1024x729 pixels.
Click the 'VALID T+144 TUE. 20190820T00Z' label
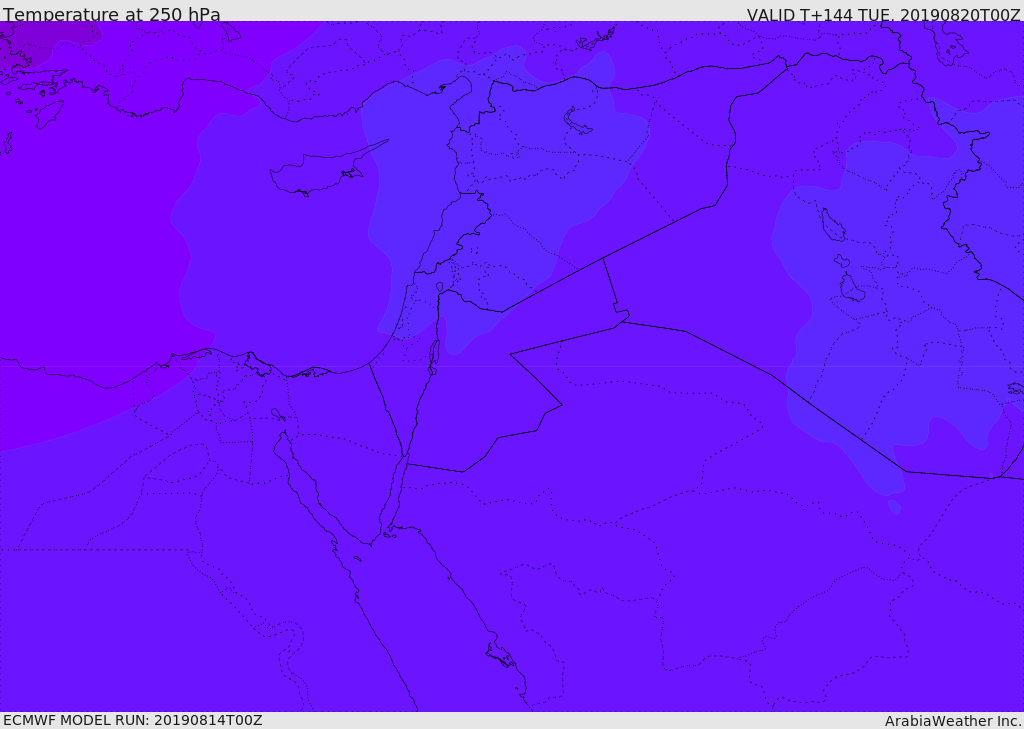pos(884,15)
